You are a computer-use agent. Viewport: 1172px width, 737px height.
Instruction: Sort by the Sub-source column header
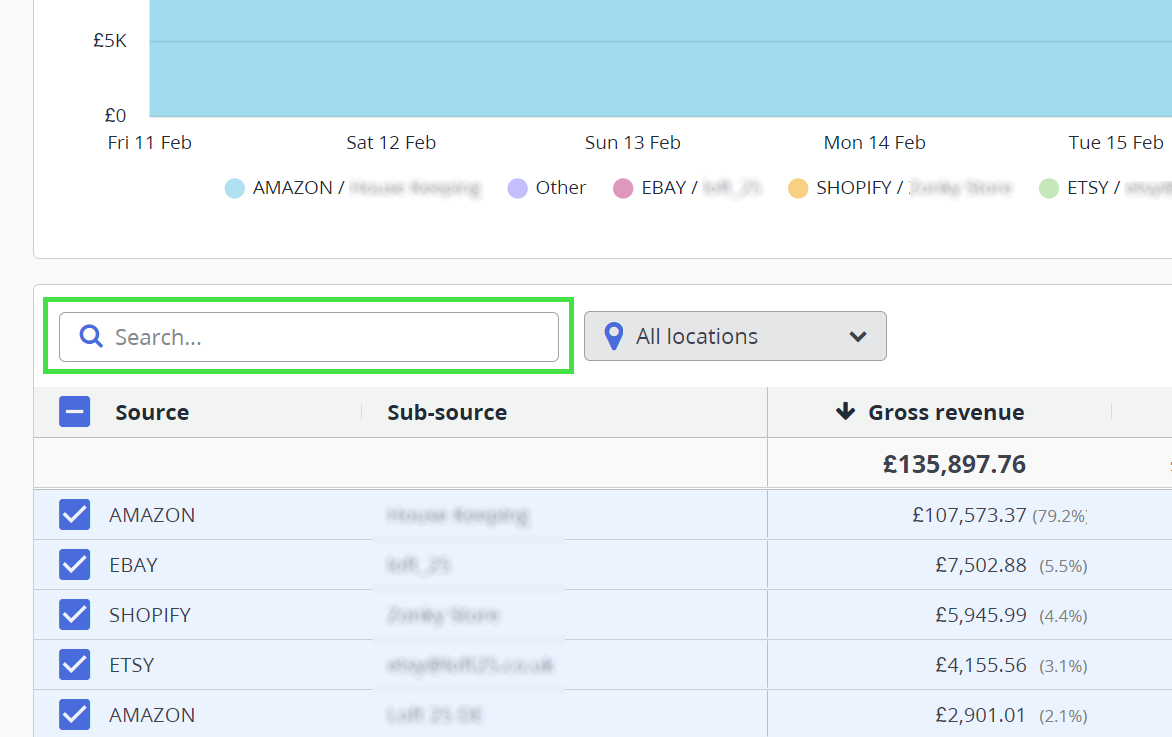pyautogui.click(x=447, y=412)
